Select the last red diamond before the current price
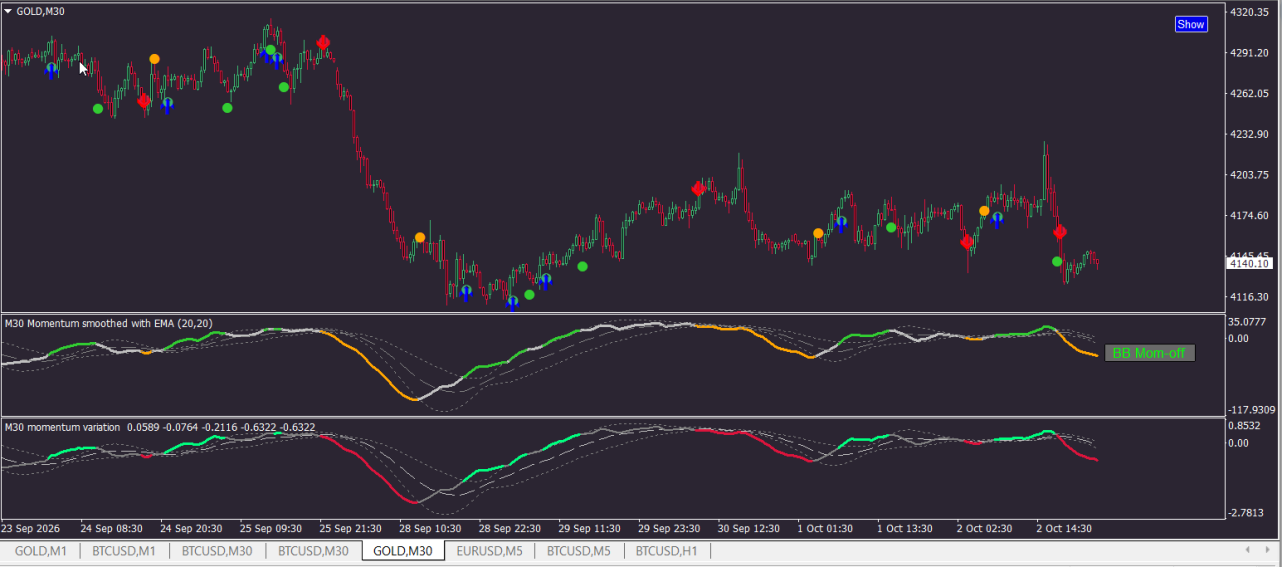Viewport: 1282px width, 567px height. (x=1061, y=231)
